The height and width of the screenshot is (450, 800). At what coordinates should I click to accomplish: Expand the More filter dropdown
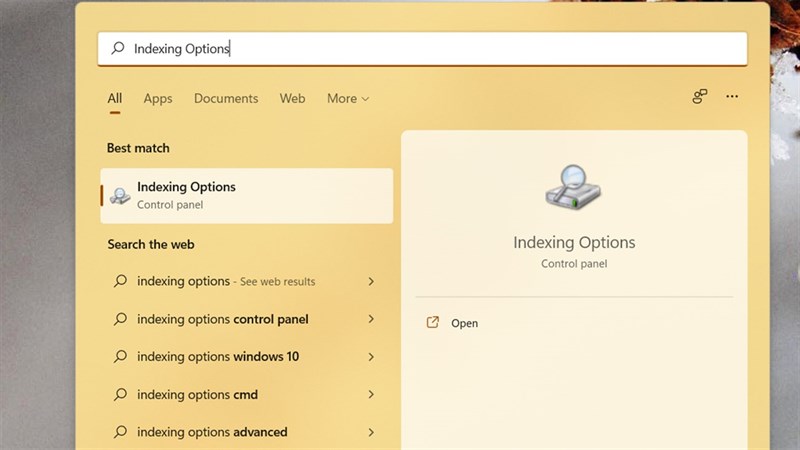tap(347, 98)
